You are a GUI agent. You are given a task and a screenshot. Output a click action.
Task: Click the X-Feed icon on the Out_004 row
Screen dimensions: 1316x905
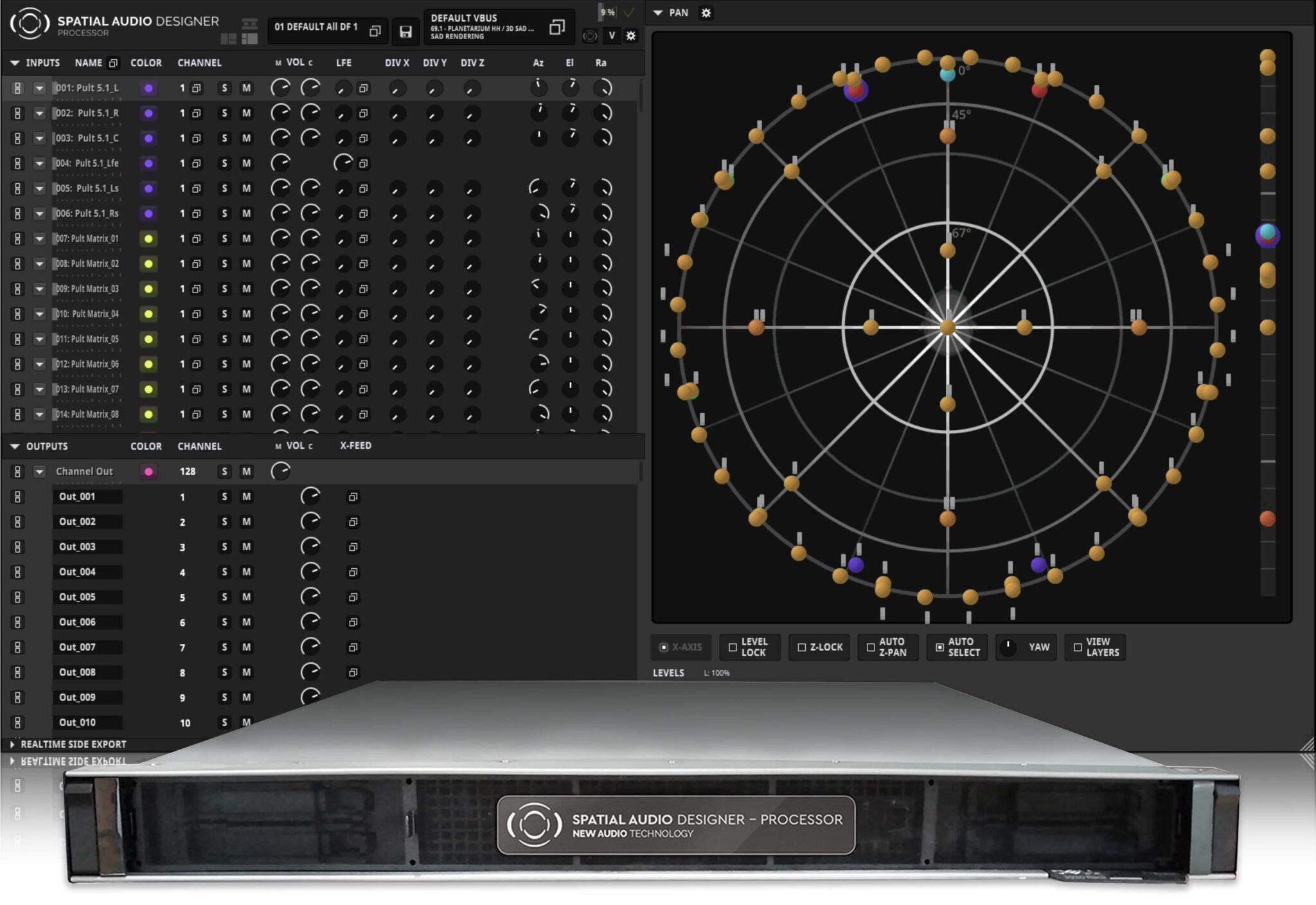(x=353, y=572)
